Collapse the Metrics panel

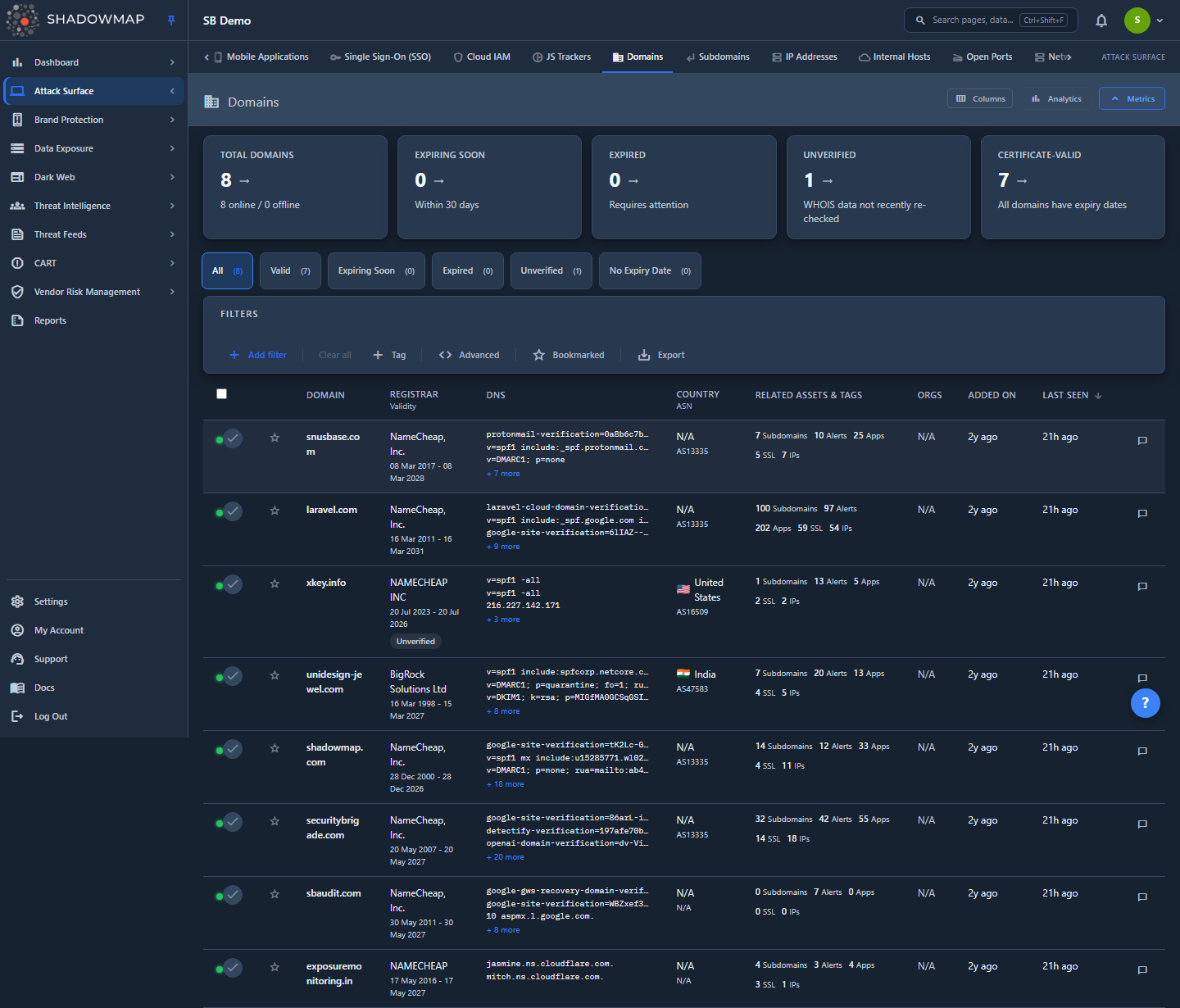coord(1132,98)
